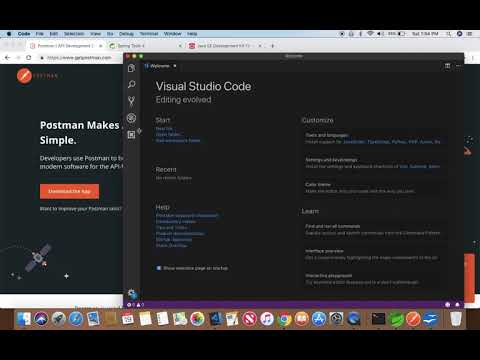Open the Extensions view in VS Code activity bar
This screenshot has width=480, height=360.
coord(131,135)
